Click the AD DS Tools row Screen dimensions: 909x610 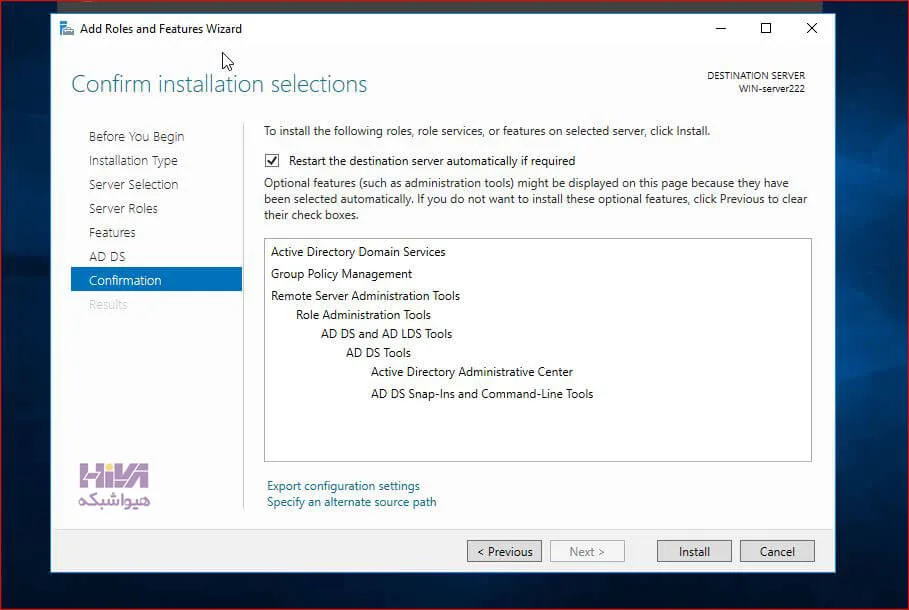click(x=378, y=353)
